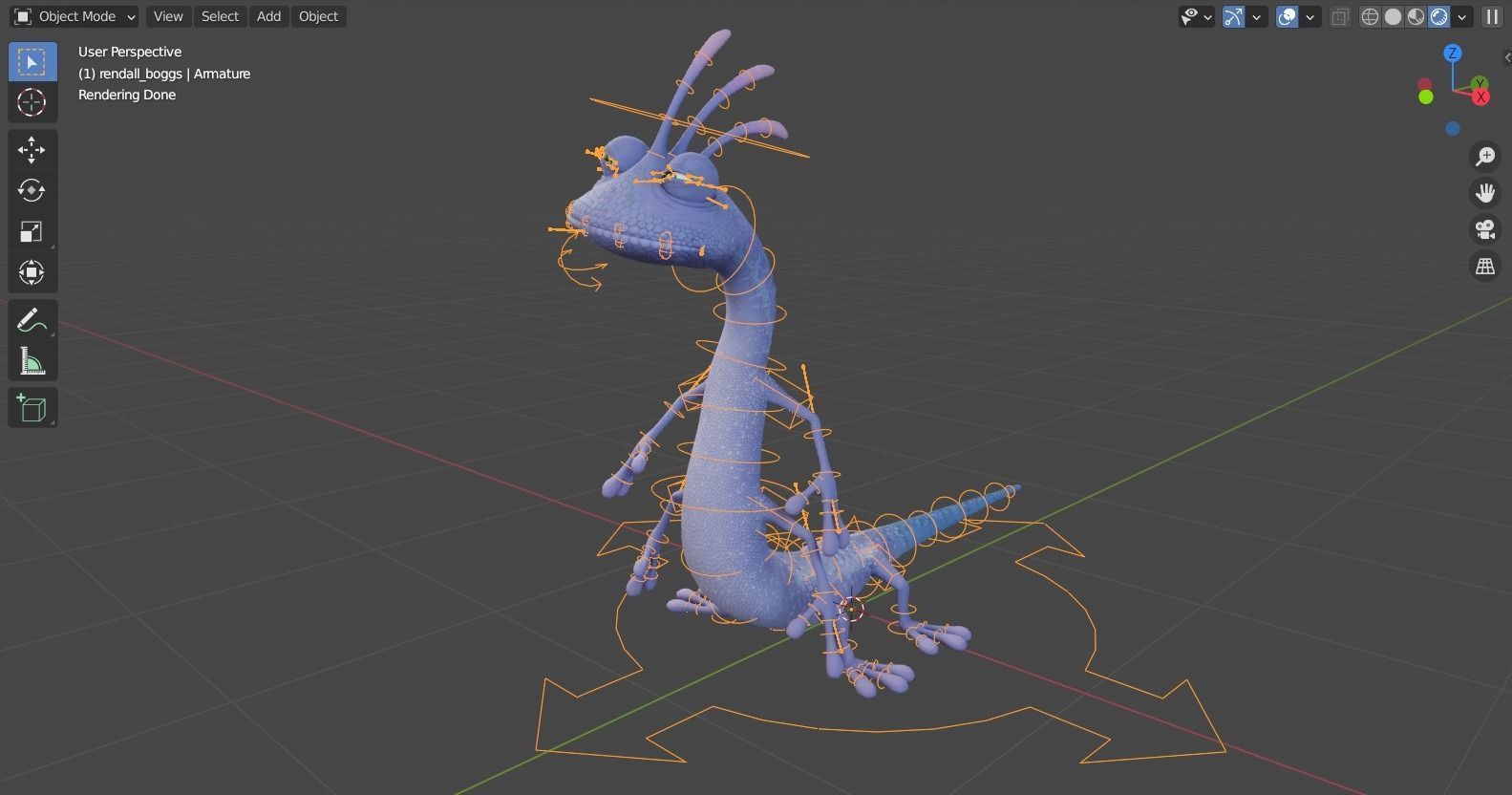Toggle X-ray mode button
The image size is (1512, 795).
pyautogui.click(x=1340, y=16)
